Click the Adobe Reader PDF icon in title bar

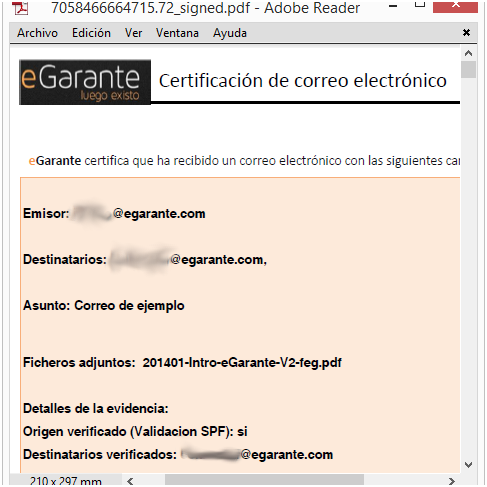21,8
